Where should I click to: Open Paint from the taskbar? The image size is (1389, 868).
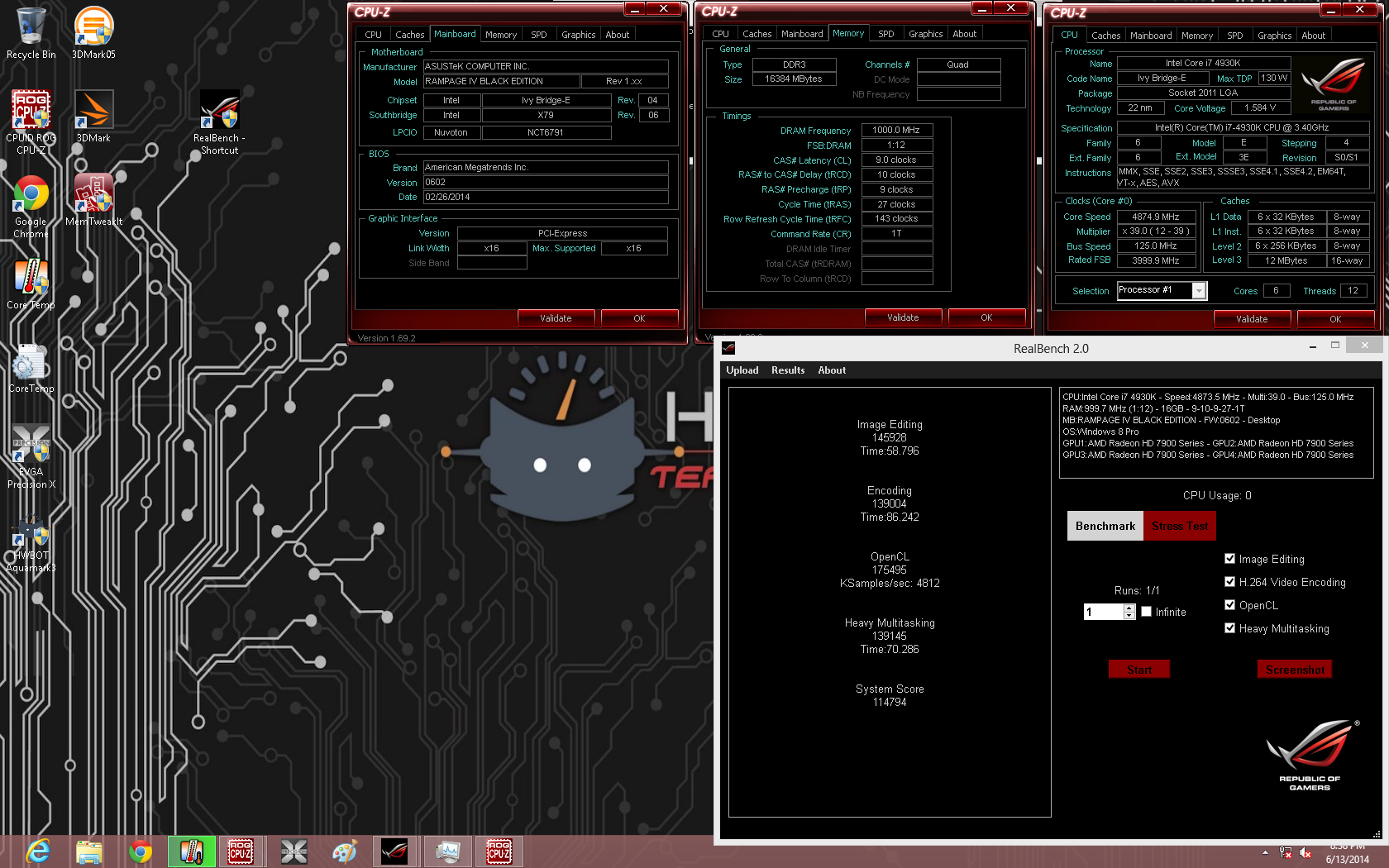(344, 851)
